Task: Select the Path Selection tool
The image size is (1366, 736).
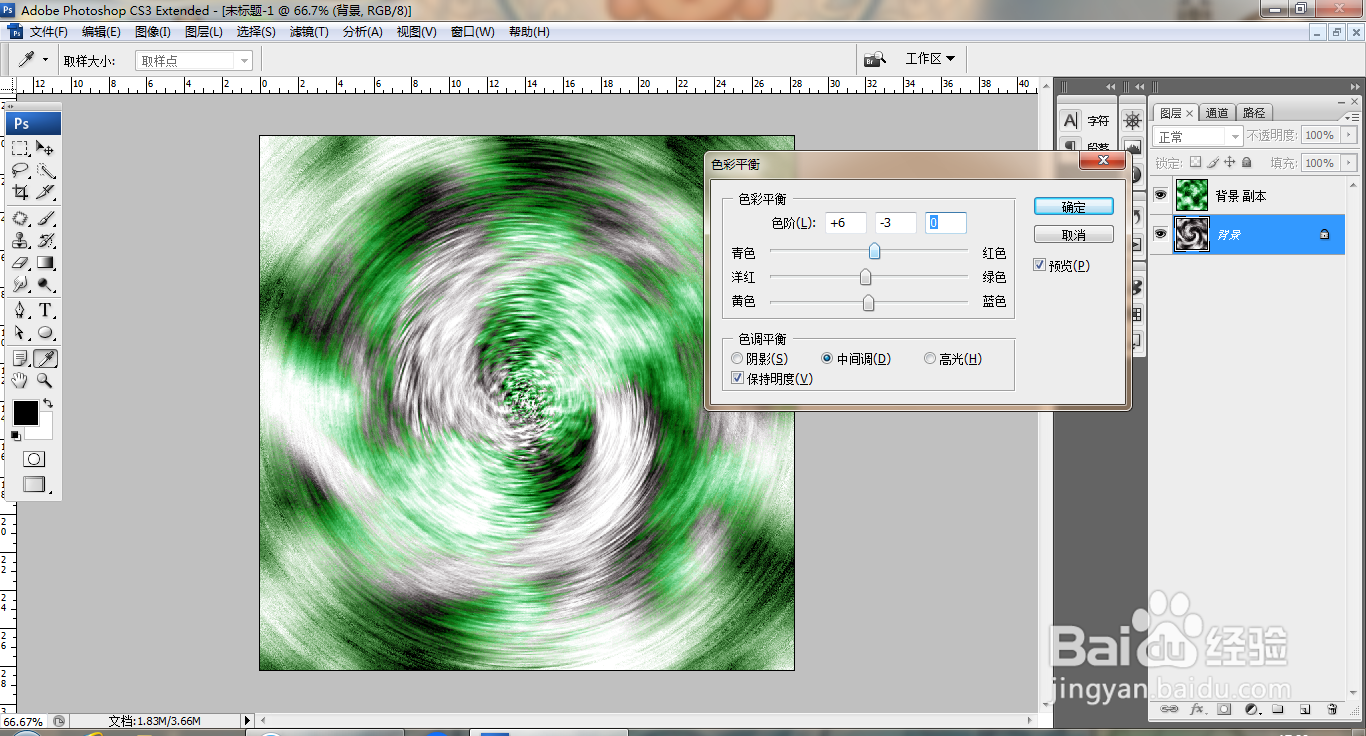Action: [20, 332]
